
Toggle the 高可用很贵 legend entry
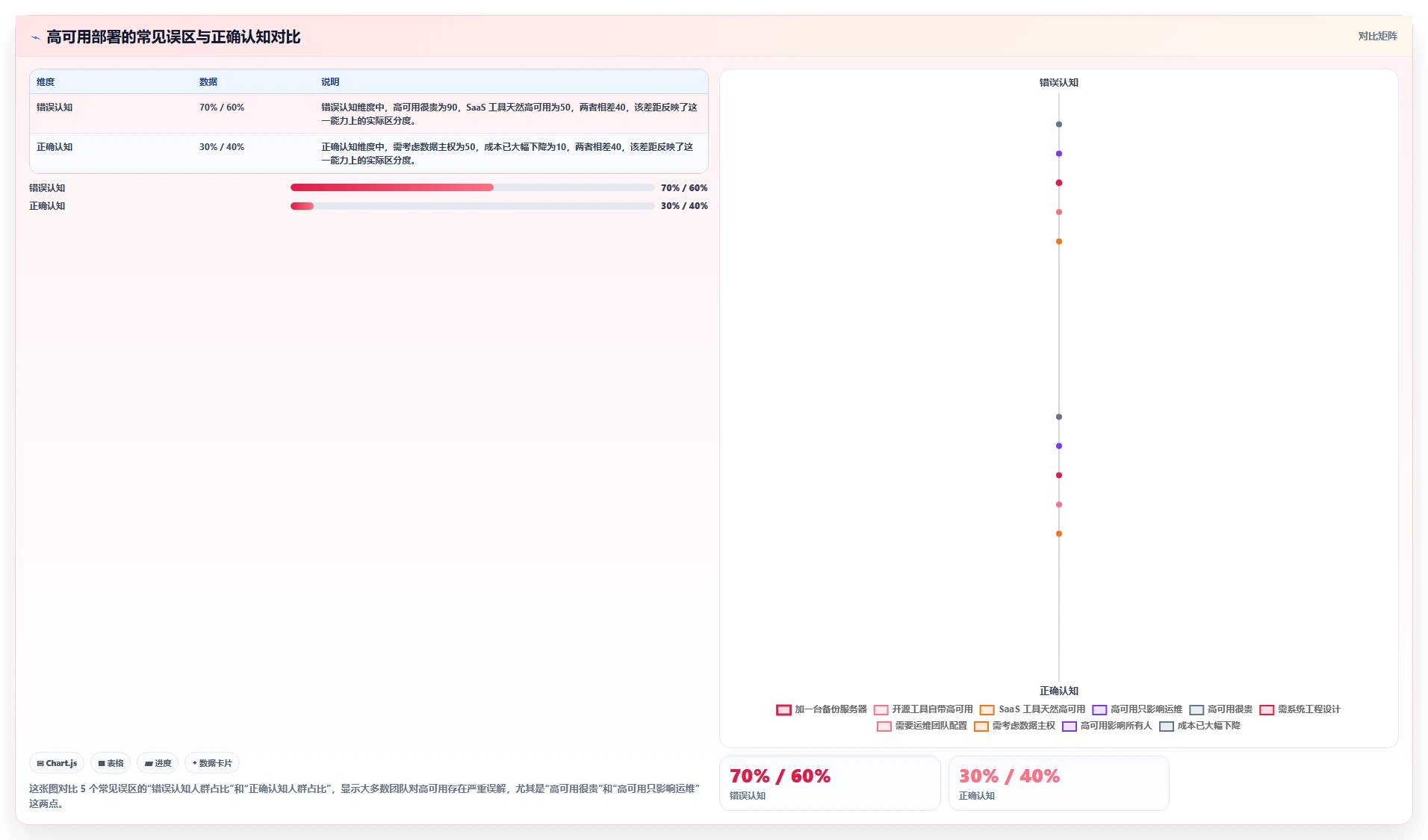[1220, 709]
